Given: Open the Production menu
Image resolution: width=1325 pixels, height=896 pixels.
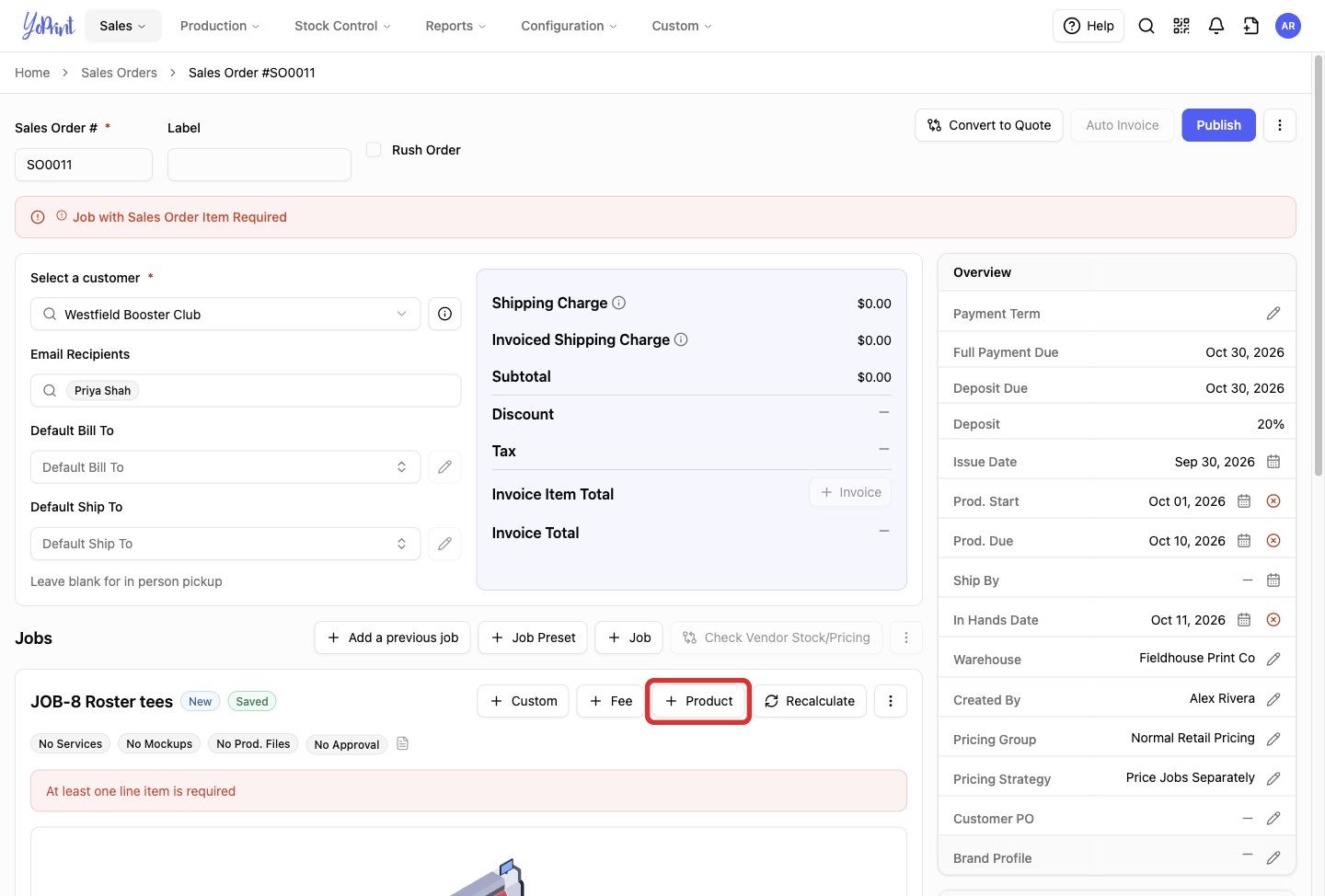Looking at the screenshot, I should (220, 26).
